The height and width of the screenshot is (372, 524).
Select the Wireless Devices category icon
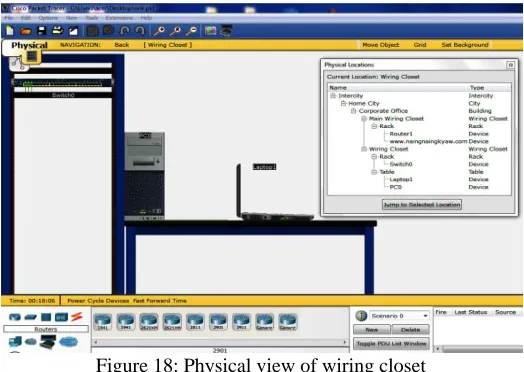61,317
